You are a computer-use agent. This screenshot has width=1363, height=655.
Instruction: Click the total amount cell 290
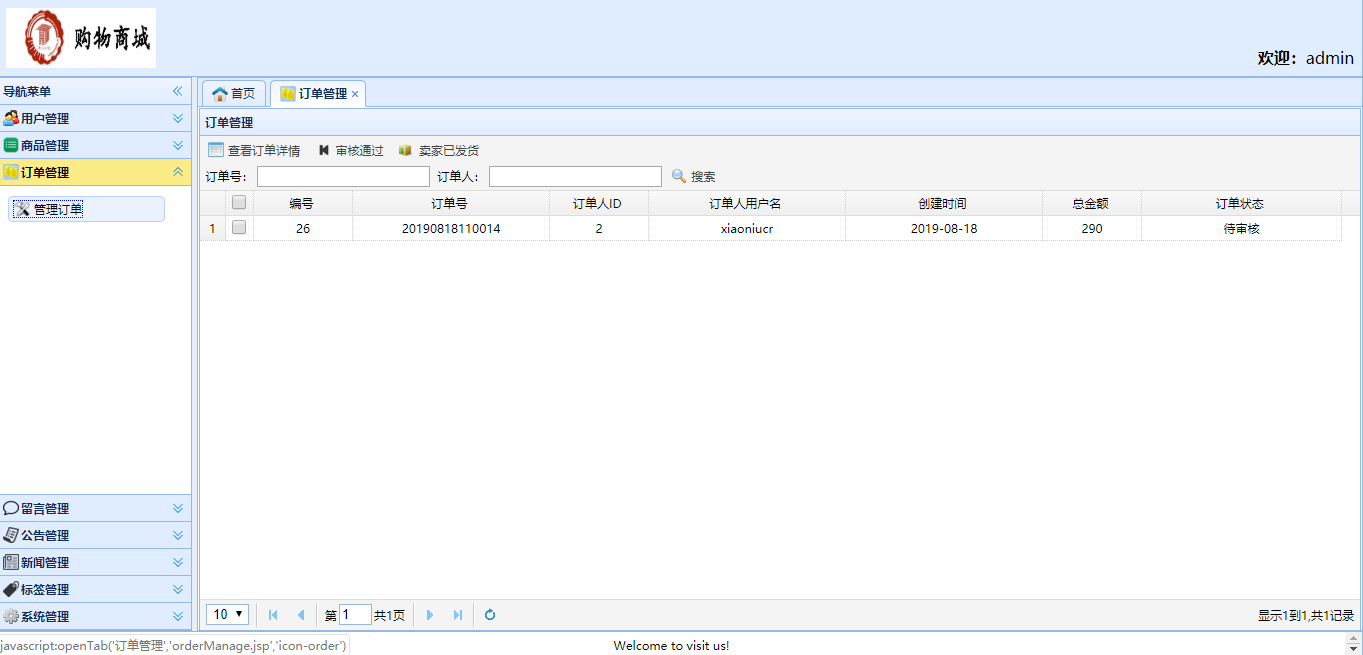click(x=1091, y=228)
